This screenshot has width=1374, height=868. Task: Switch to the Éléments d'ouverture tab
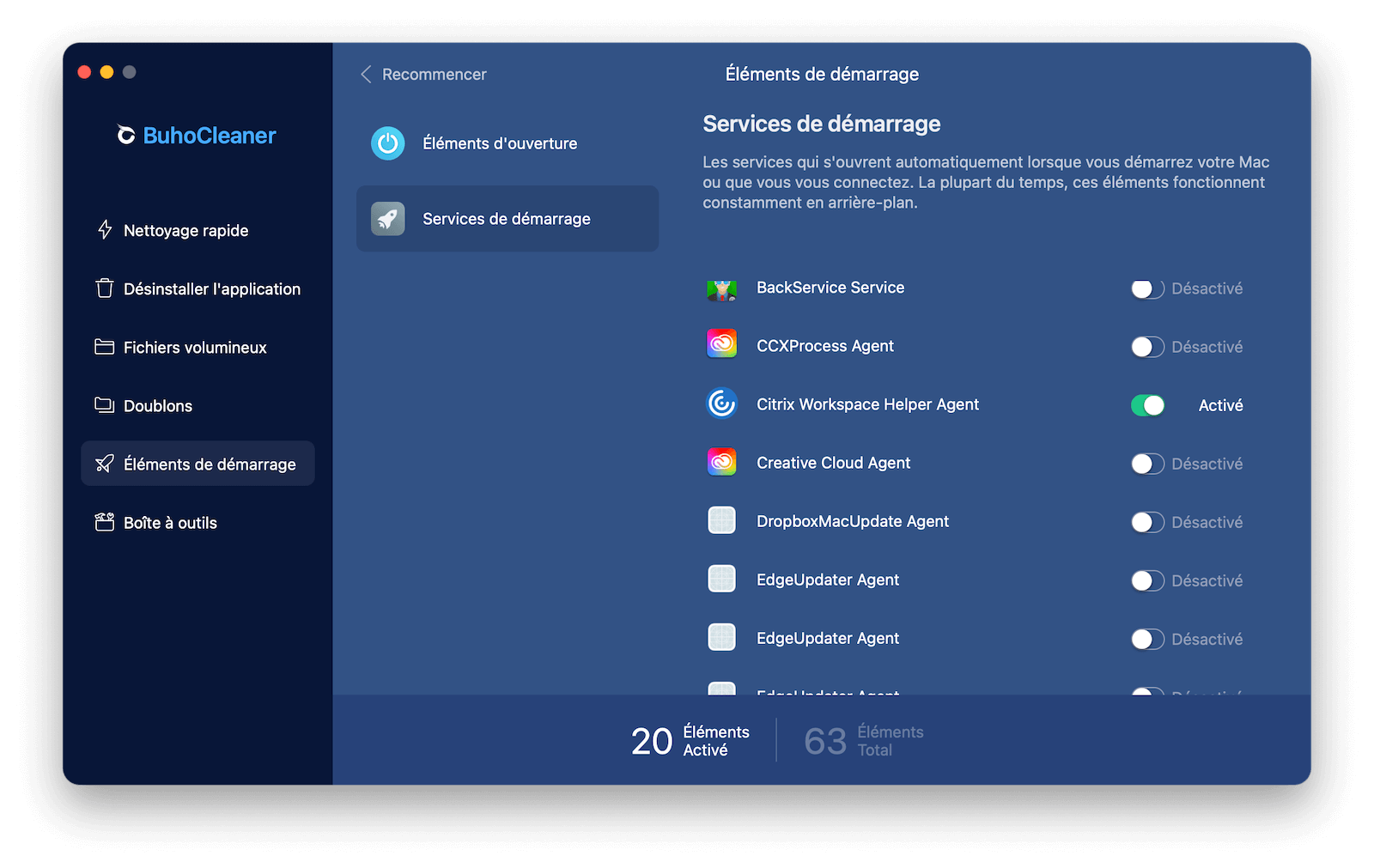click(508, 143)
